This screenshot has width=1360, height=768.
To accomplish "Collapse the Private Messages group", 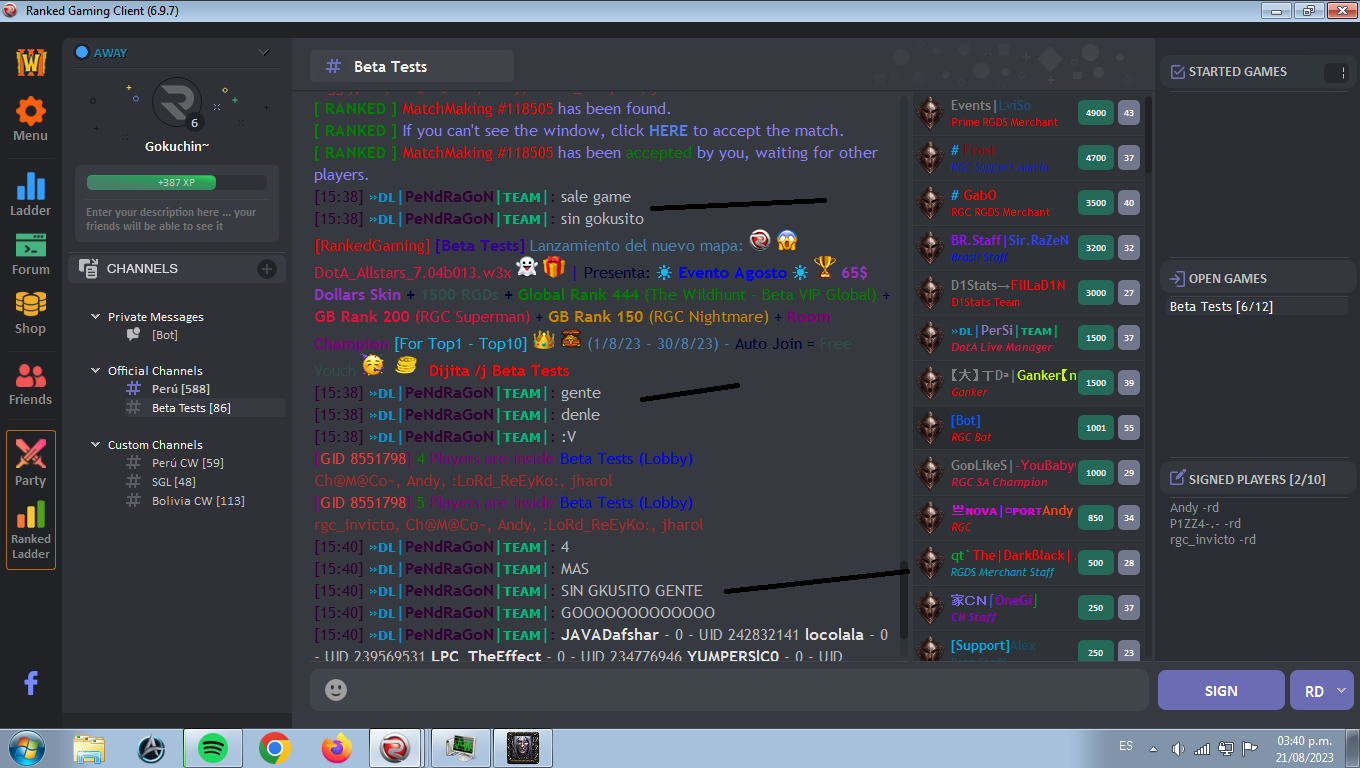I will point(95,317).
